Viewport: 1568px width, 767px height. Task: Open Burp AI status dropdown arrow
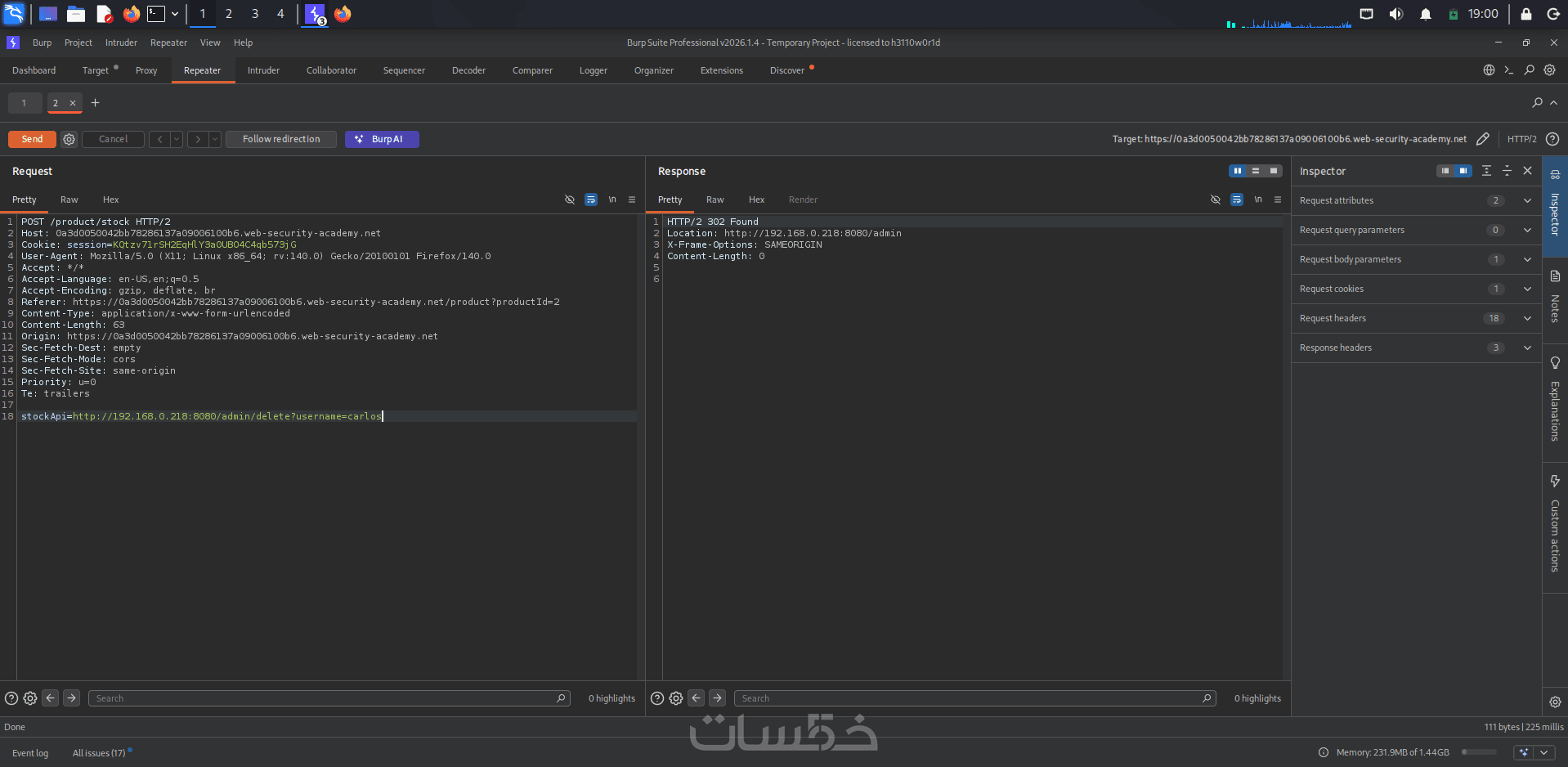1544,752
